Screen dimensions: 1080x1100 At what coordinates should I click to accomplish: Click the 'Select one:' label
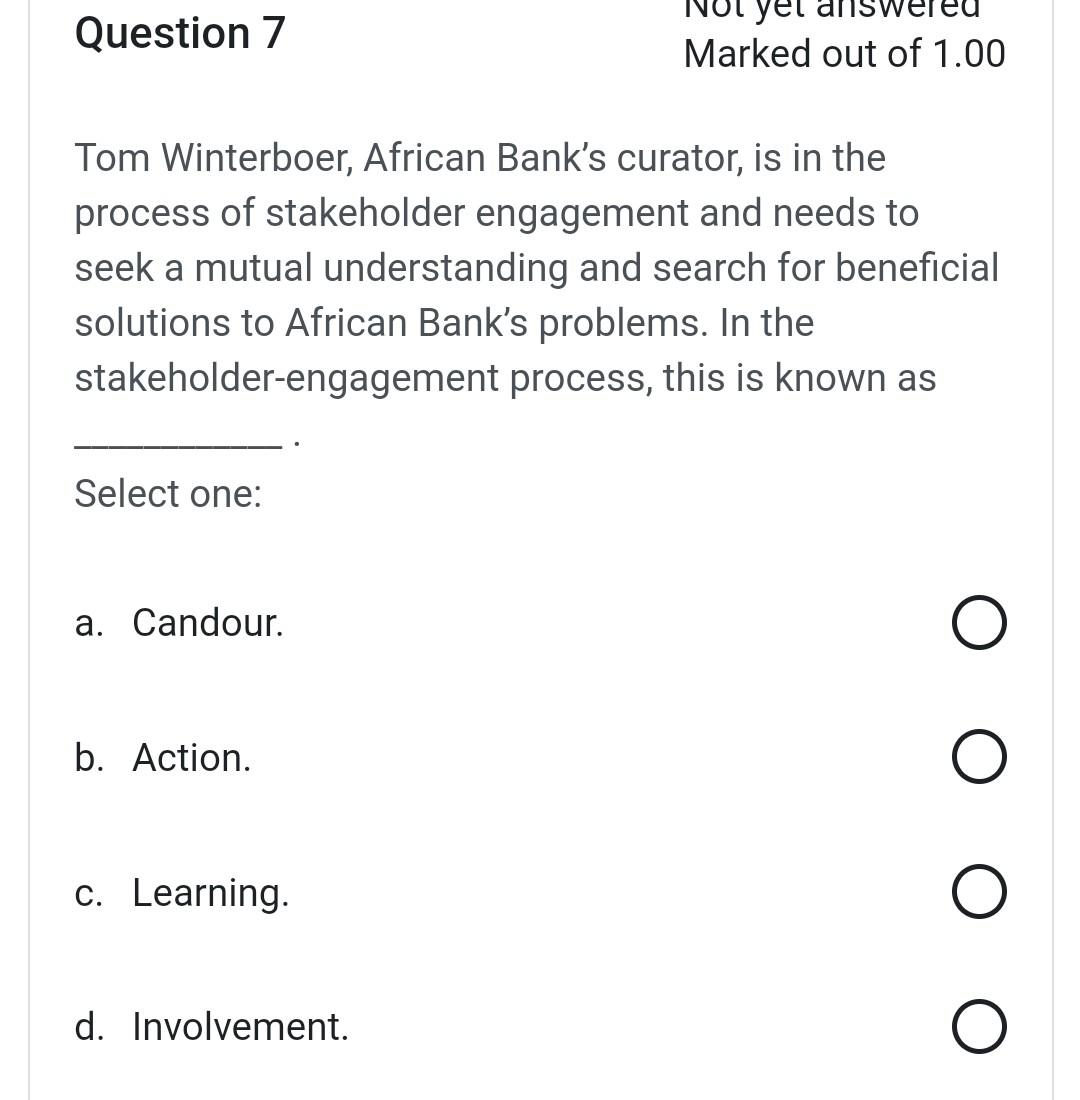(x=168, y=493)
